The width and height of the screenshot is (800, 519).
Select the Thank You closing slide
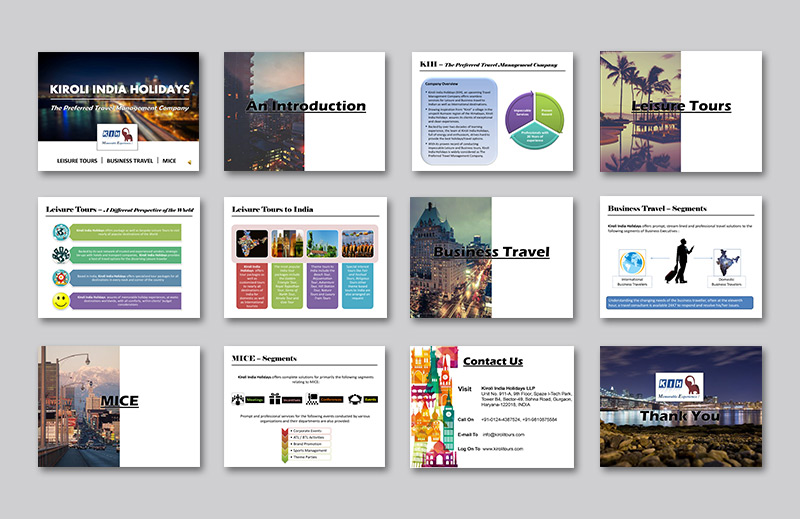pos(681,406)
